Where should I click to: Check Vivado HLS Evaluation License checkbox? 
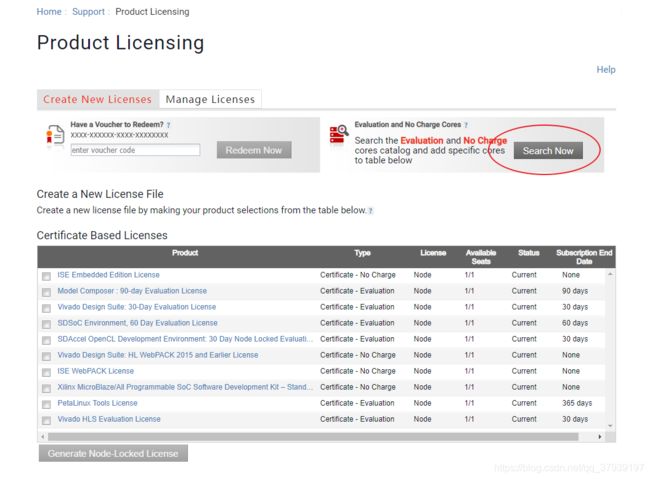pos(46,421)
